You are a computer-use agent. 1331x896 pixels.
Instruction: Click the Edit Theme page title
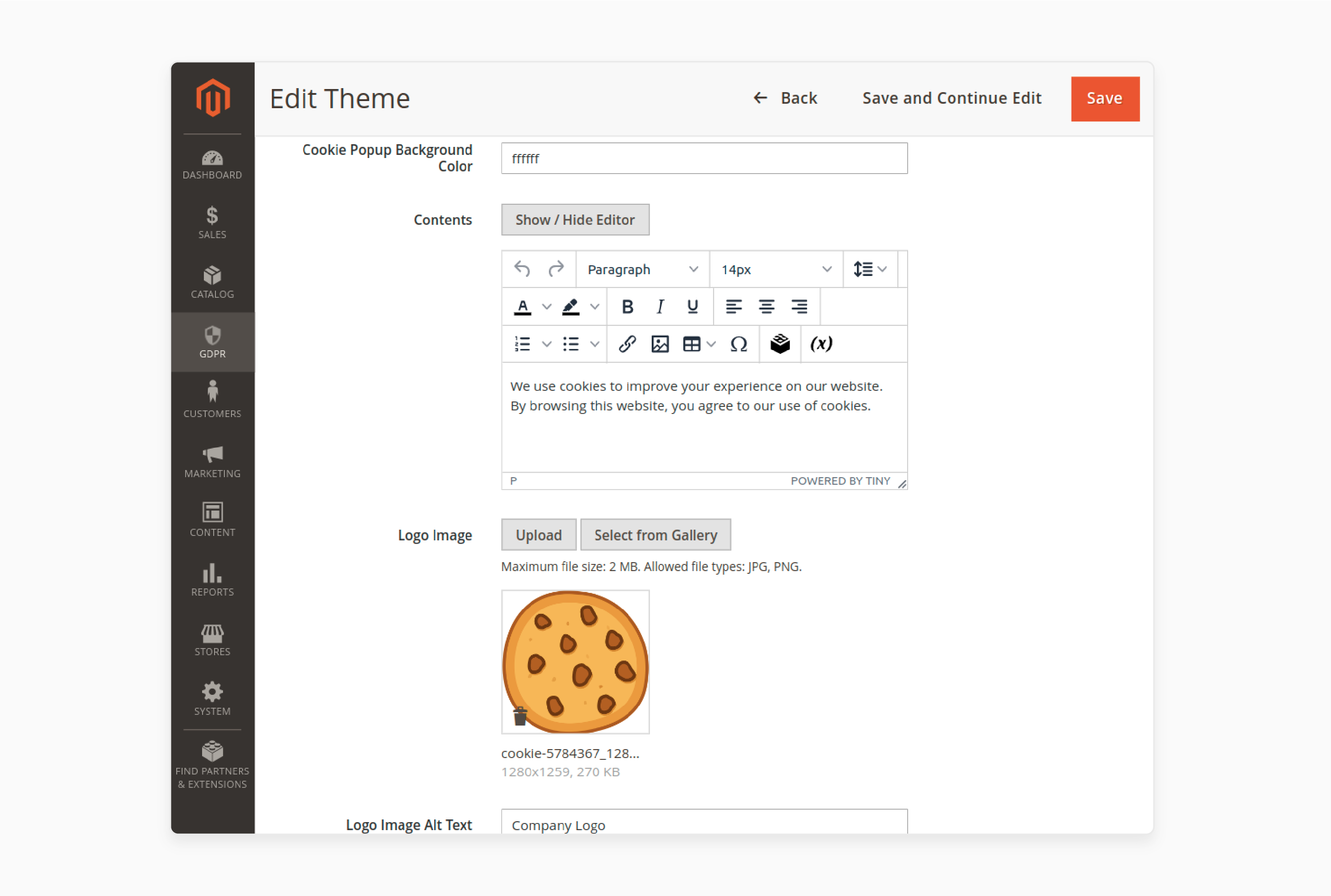pyautogui.click(x=340, y=98)
